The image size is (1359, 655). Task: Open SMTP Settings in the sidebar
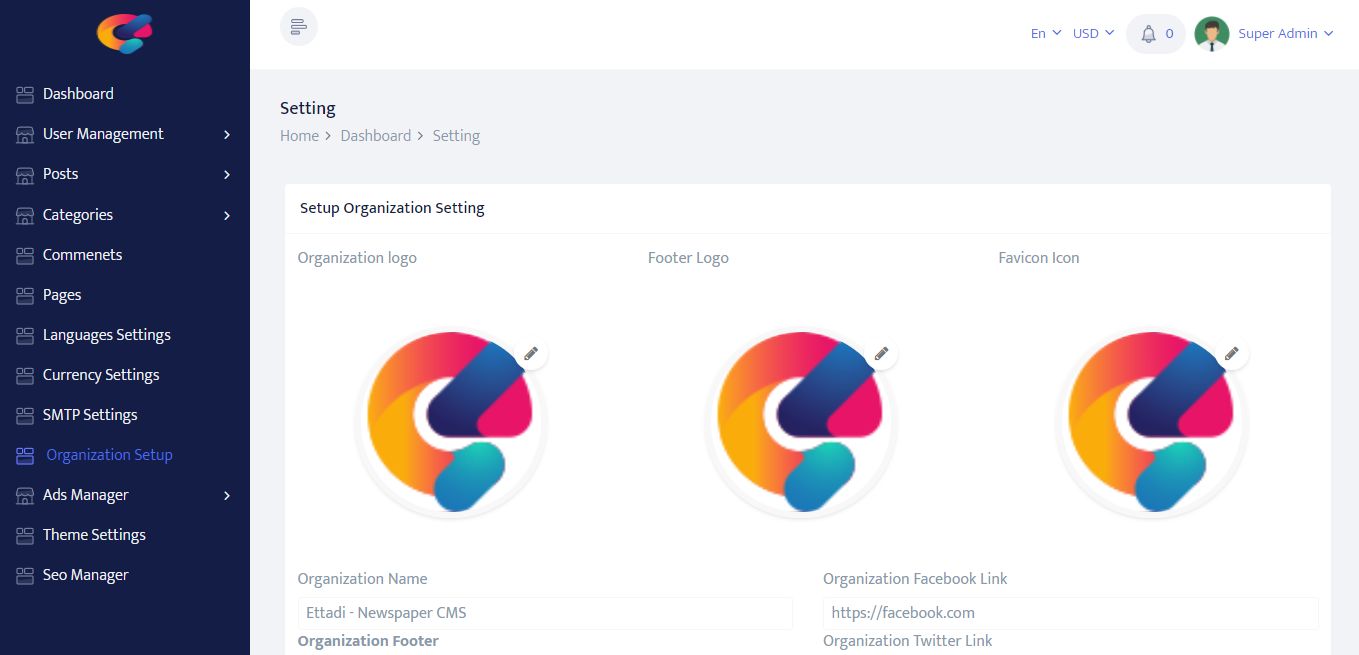[90, 415]
